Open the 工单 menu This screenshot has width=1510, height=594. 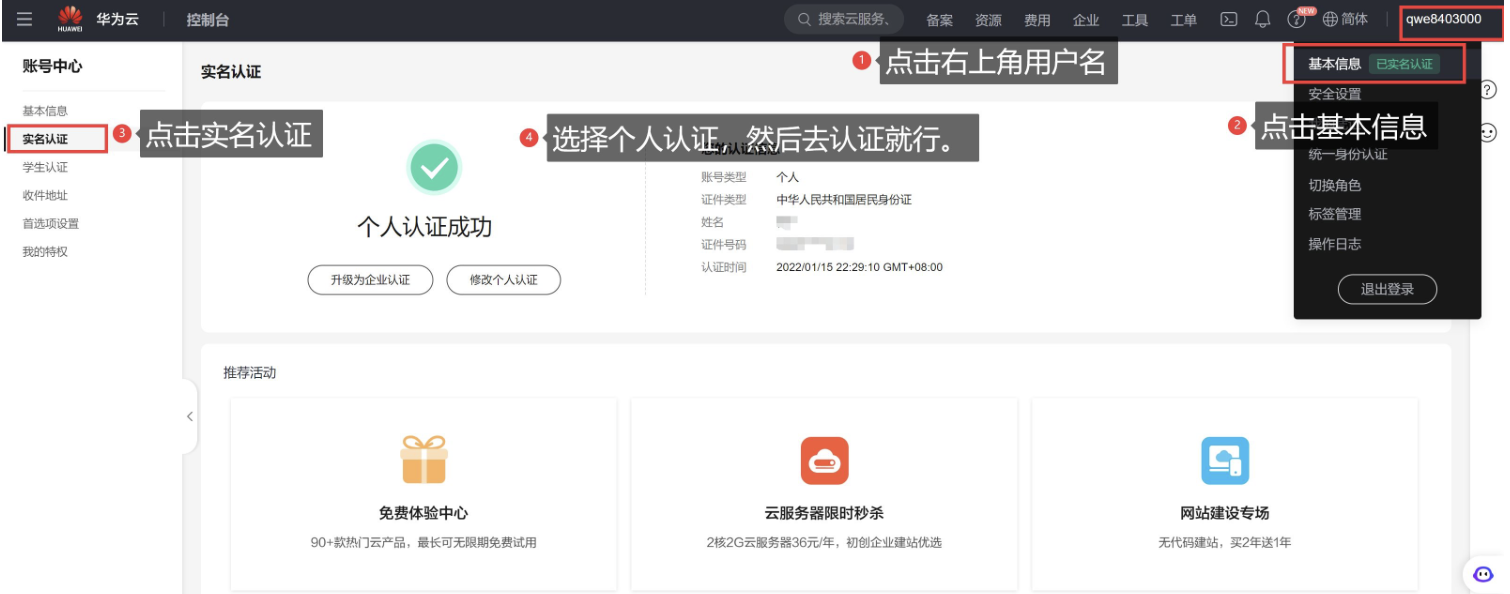coord(1184,20)
